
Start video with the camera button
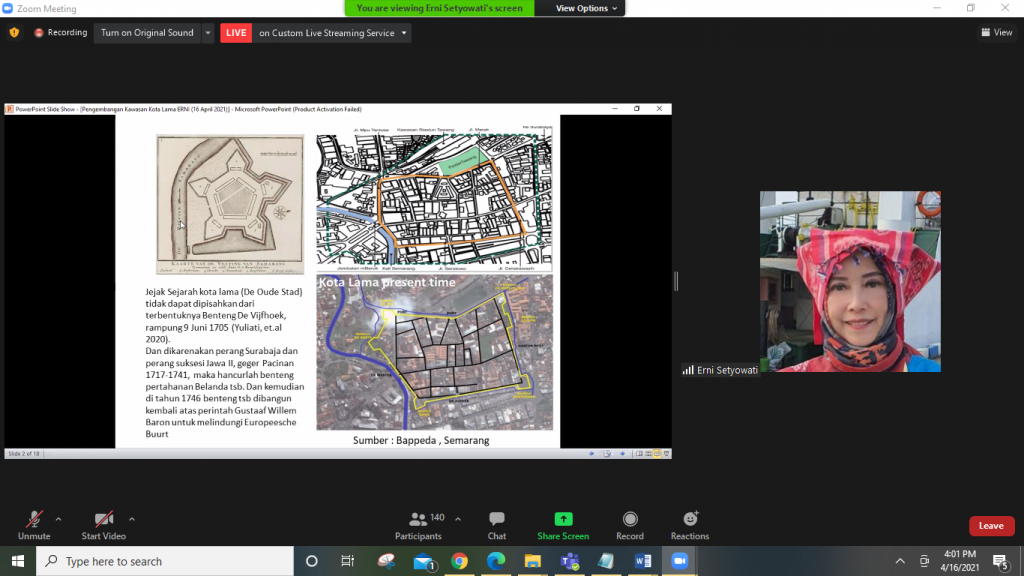point(104,520)
